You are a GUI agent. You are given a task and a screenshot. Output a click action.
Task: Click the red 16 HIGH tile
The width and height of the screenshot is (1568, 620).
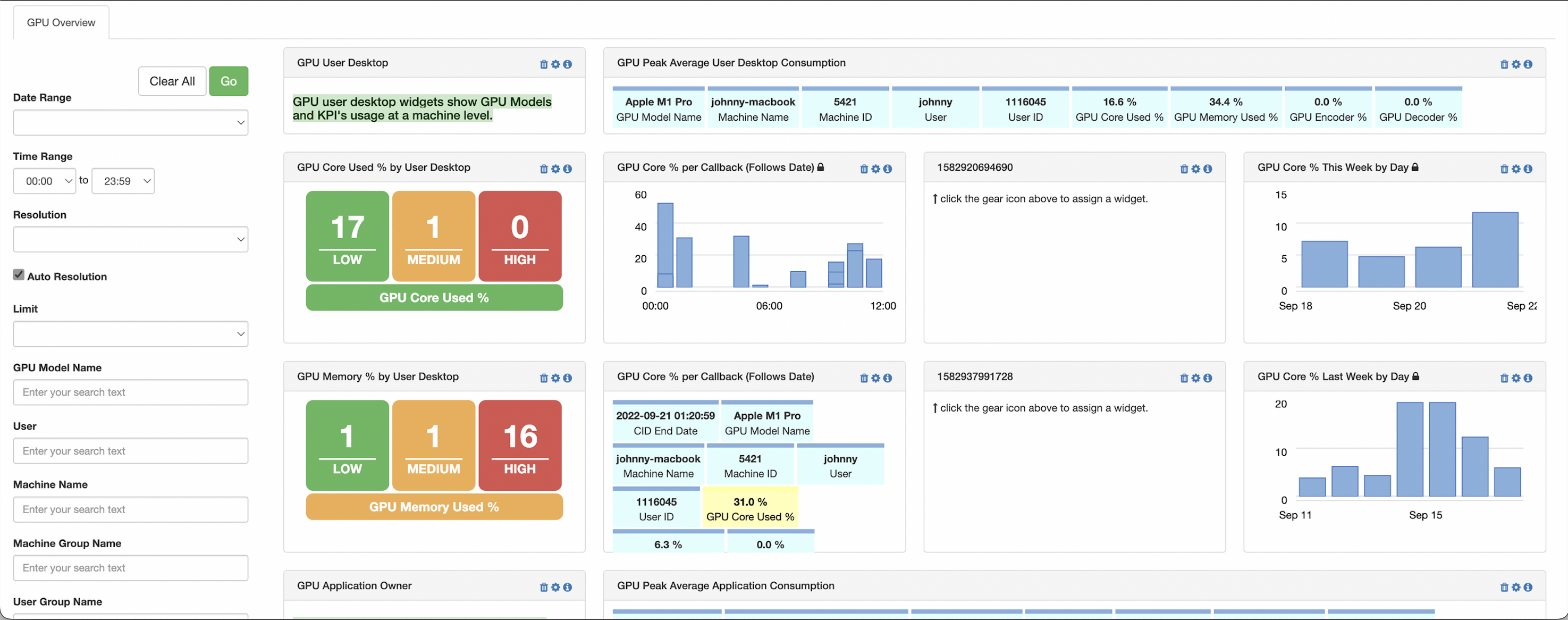(x=520, y=445)
